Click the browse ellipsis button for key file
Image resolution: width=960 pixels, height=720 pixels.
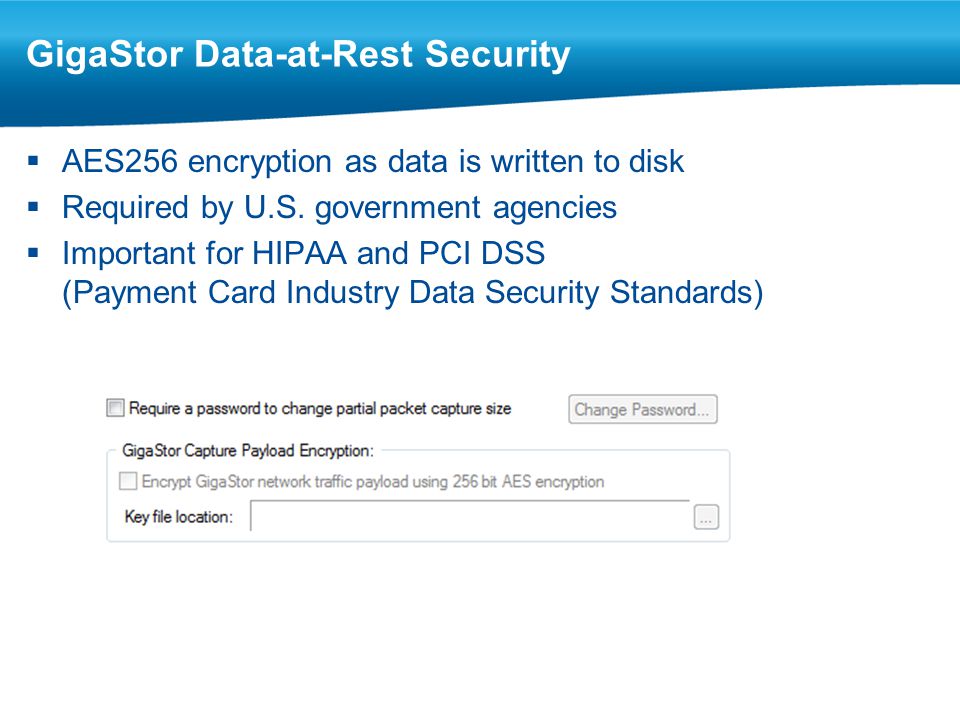click(x=706, y=517)
